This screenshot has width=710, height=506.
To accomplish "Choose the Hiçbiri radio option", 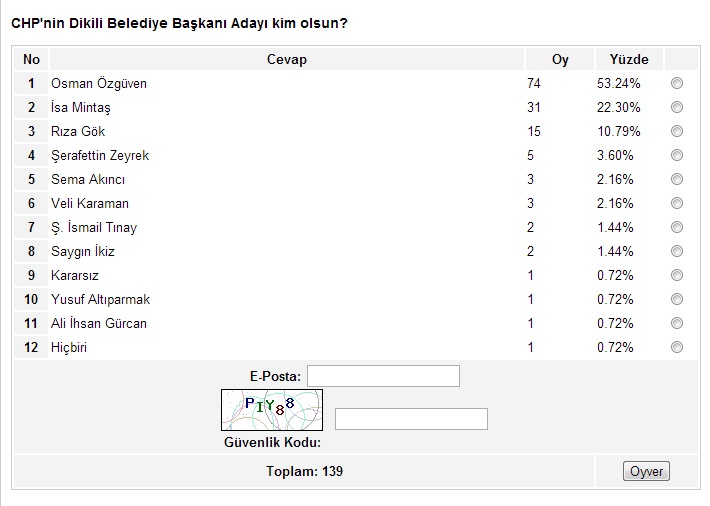I will [677, 347].
